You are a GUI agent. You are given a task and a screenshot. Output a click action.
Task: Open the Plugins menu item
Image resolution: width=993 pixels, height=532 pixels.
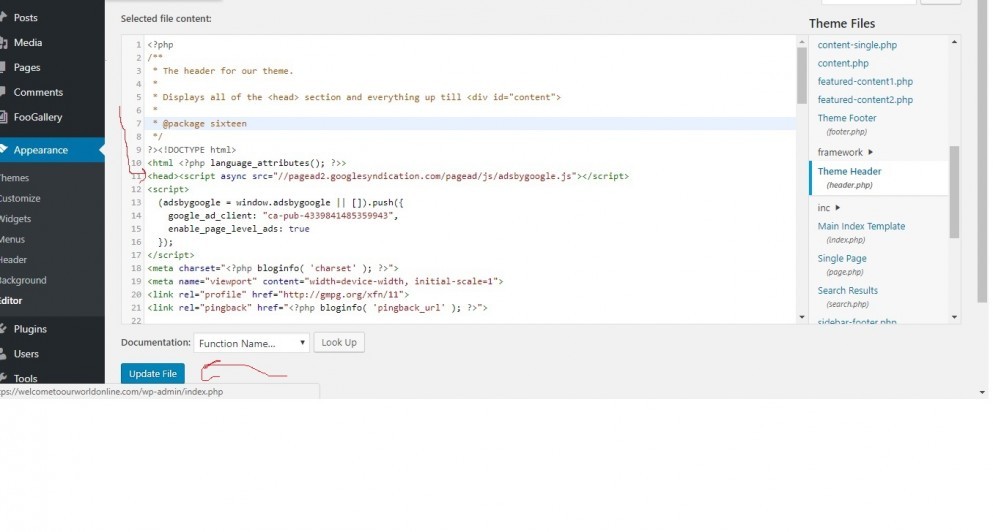30,329
